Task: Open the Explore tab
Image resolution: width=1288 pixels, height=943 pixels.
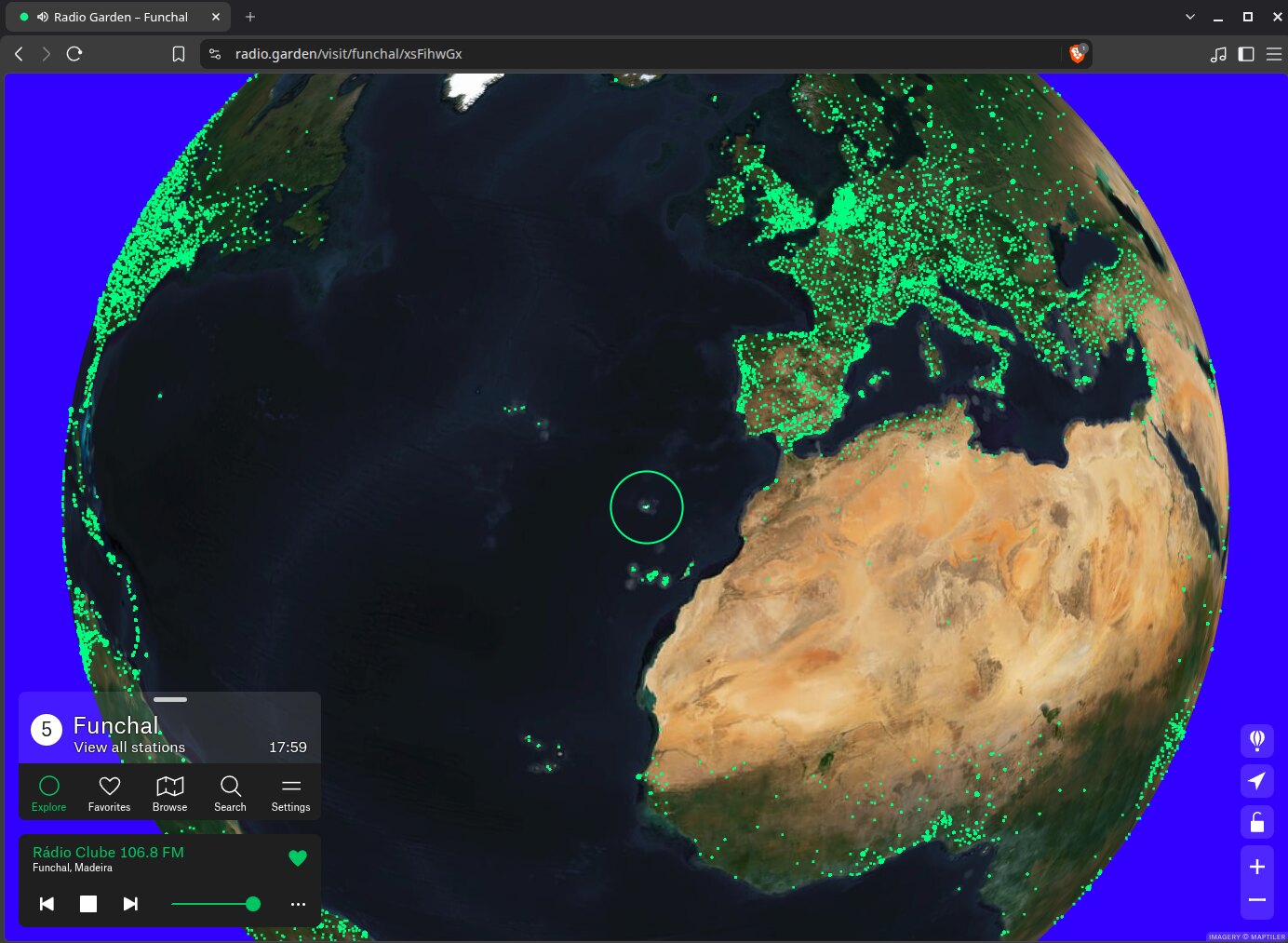Action: point(49,793)
